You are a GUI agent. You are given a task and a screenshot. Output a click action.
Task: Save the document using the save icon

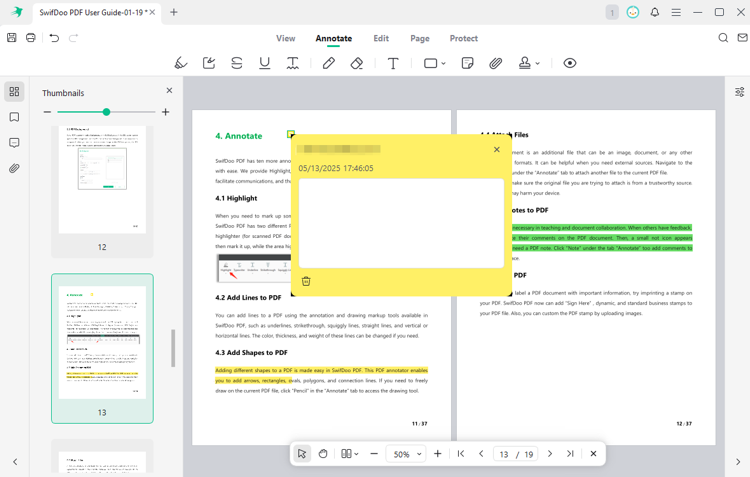pos(12,37)
